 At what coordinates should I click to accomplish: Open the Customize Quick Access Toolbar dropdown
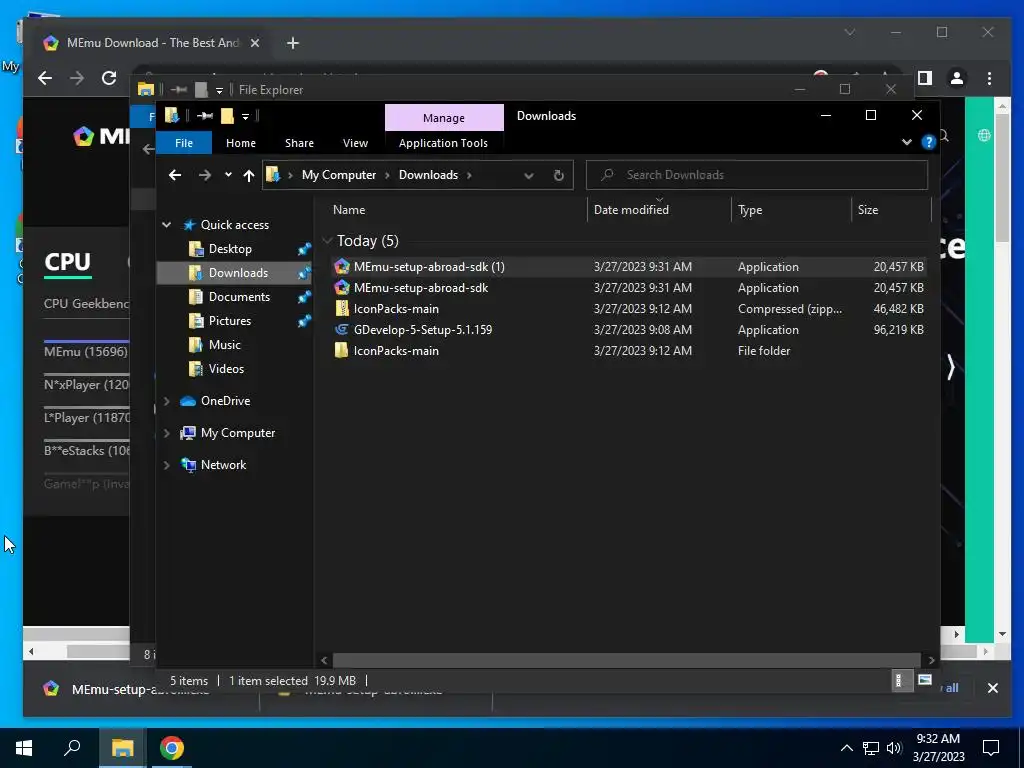[246, 117]
